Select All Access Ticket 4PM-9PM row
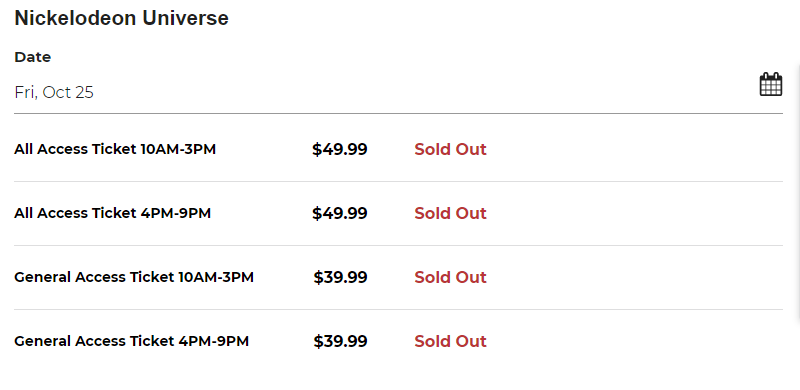Image resolution: width=800 pixels, height=390 pixels. click(x=398, y=213)
